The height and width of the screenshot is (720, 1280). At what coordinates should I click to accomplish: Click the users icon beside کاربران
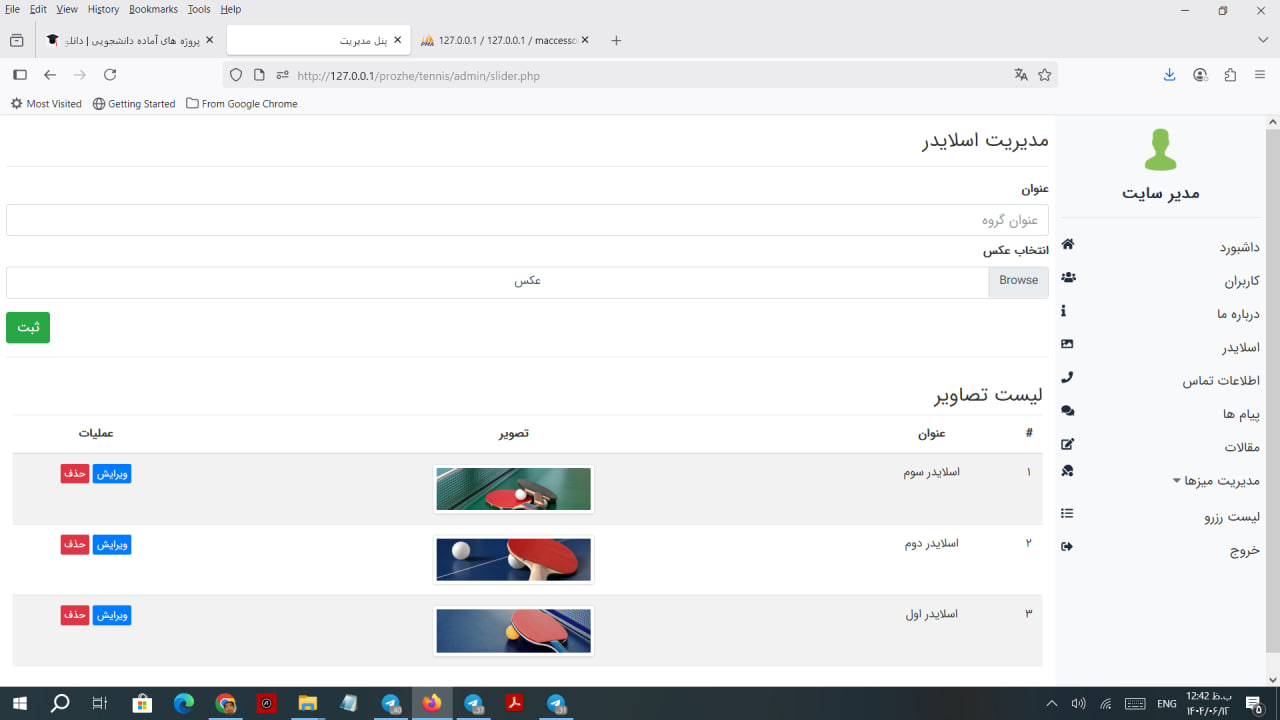click(1067, 278)
